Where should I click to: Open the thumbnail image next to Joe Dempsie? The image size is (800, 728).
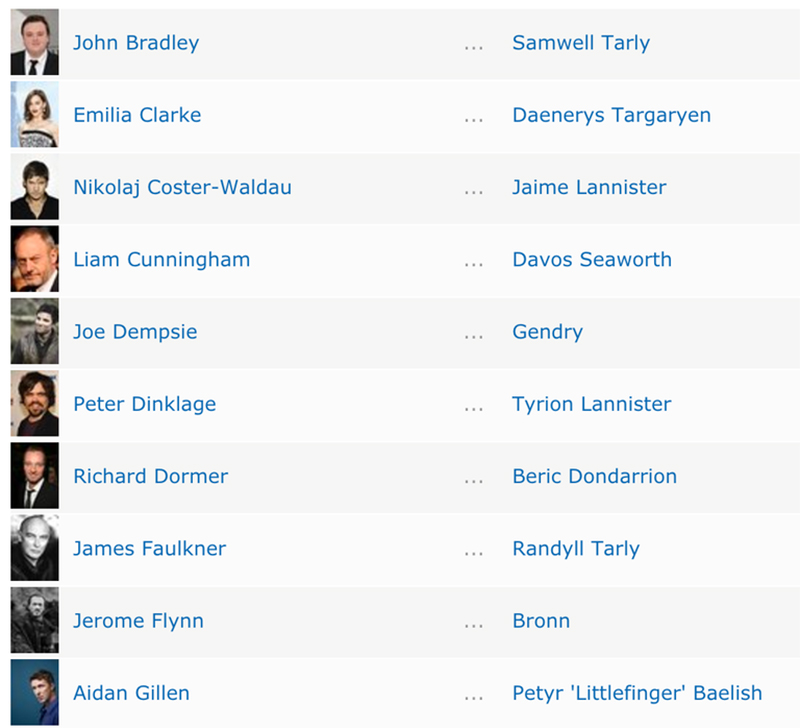(34, 332)
